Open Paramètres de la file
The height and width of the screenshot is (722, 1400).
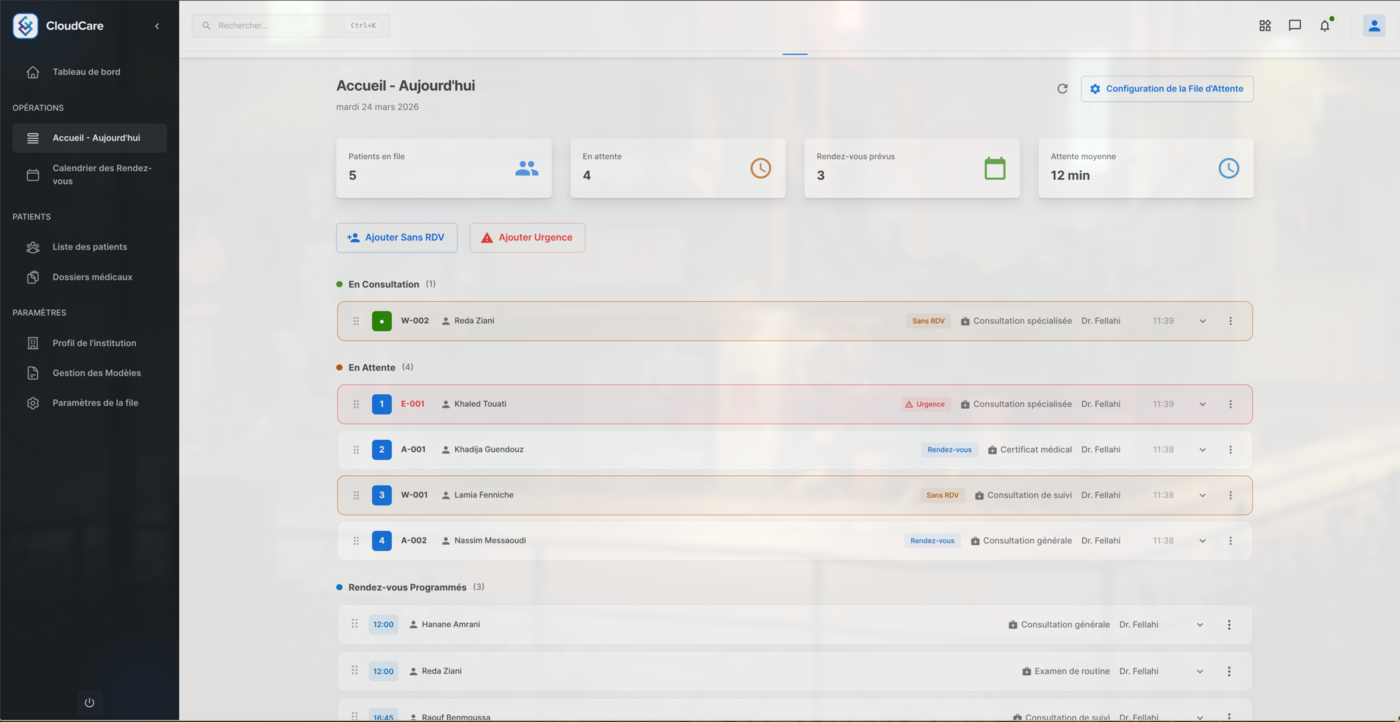[x=96, y=402]
